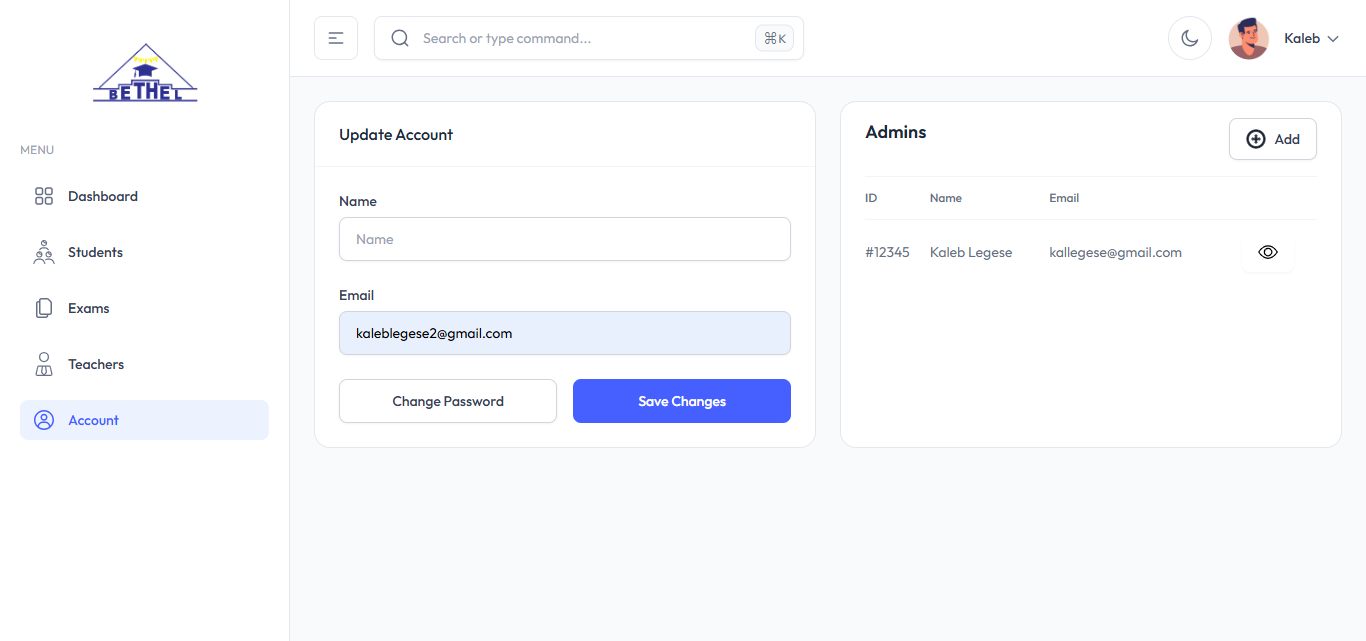Expand the Kaleb user dropdown chevron
The width and height of the screenshot is (1366, 641).
click(1333, 39)
